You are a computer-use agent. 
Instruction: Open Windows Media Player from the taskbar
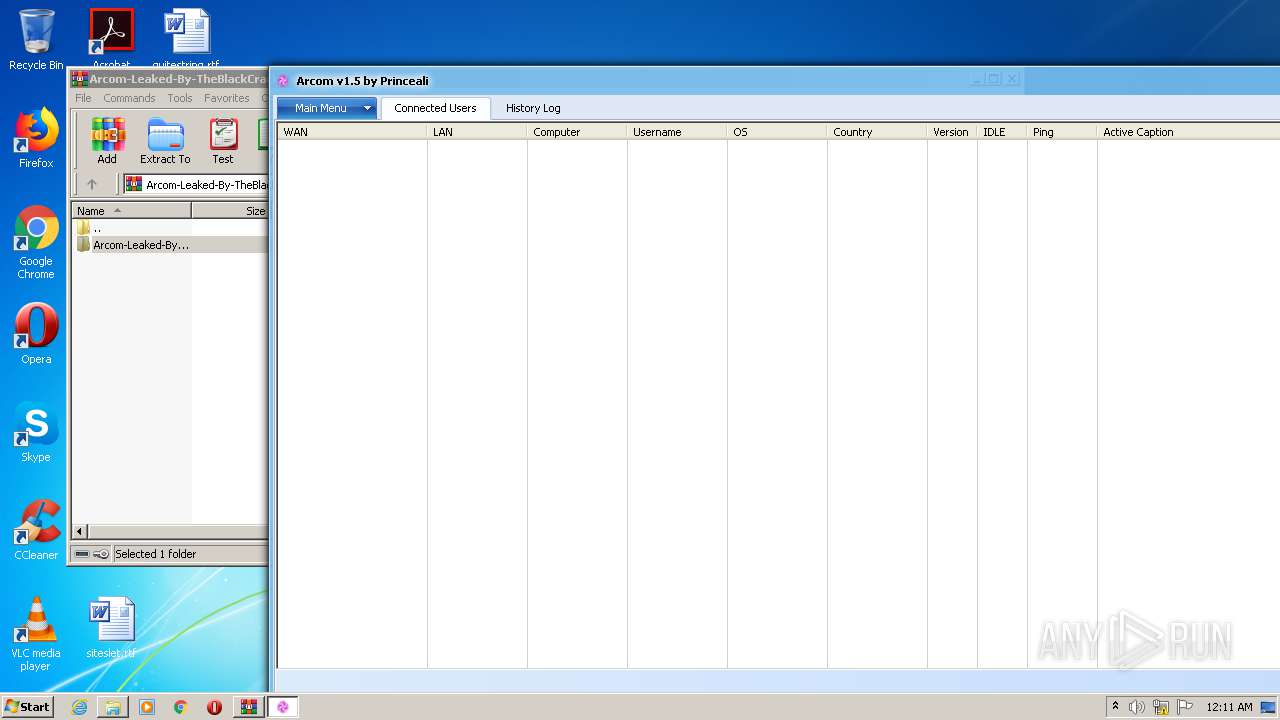point(147,707)
